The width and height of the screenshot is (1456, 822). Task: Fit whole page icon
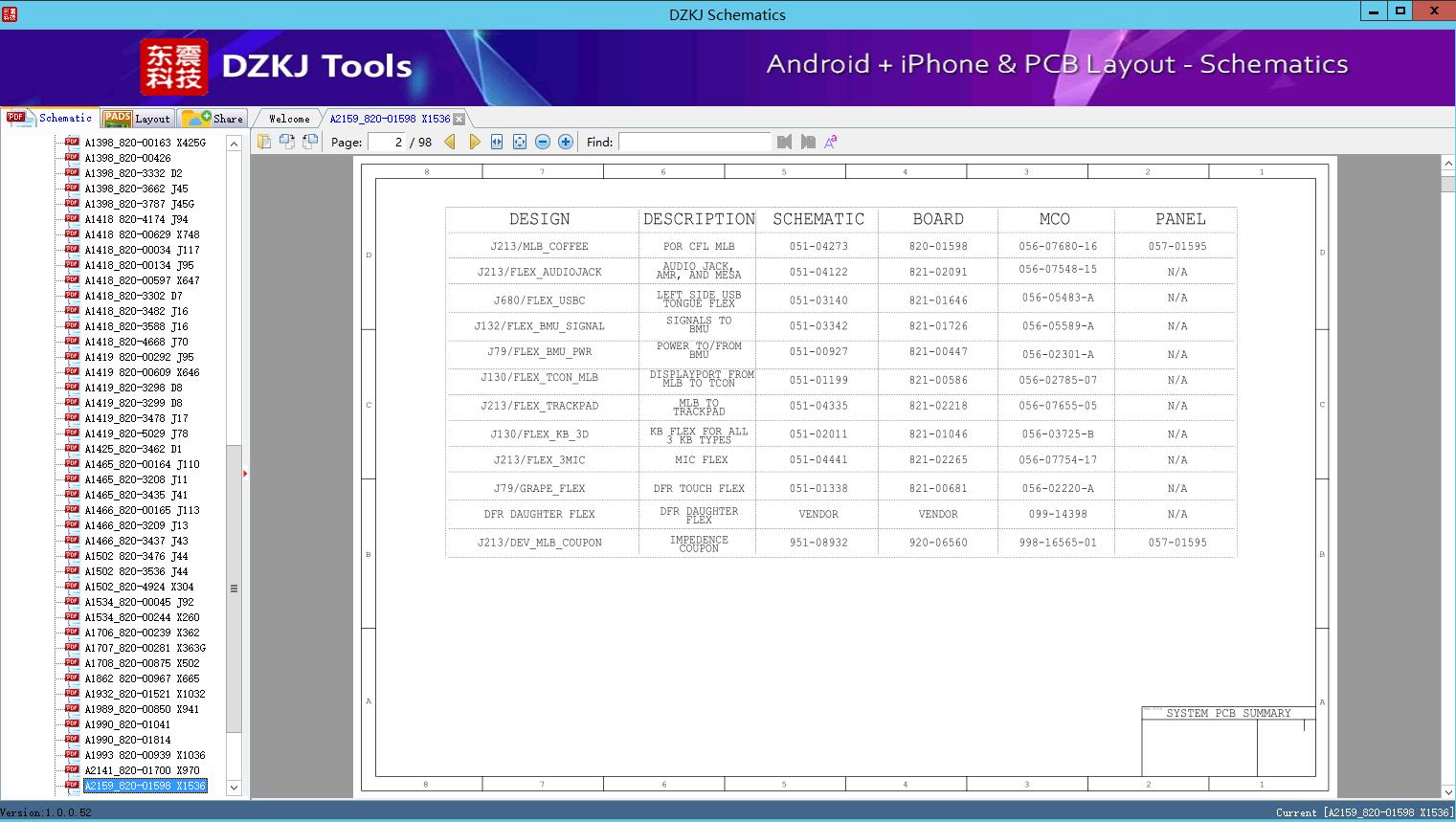[520, 142]
